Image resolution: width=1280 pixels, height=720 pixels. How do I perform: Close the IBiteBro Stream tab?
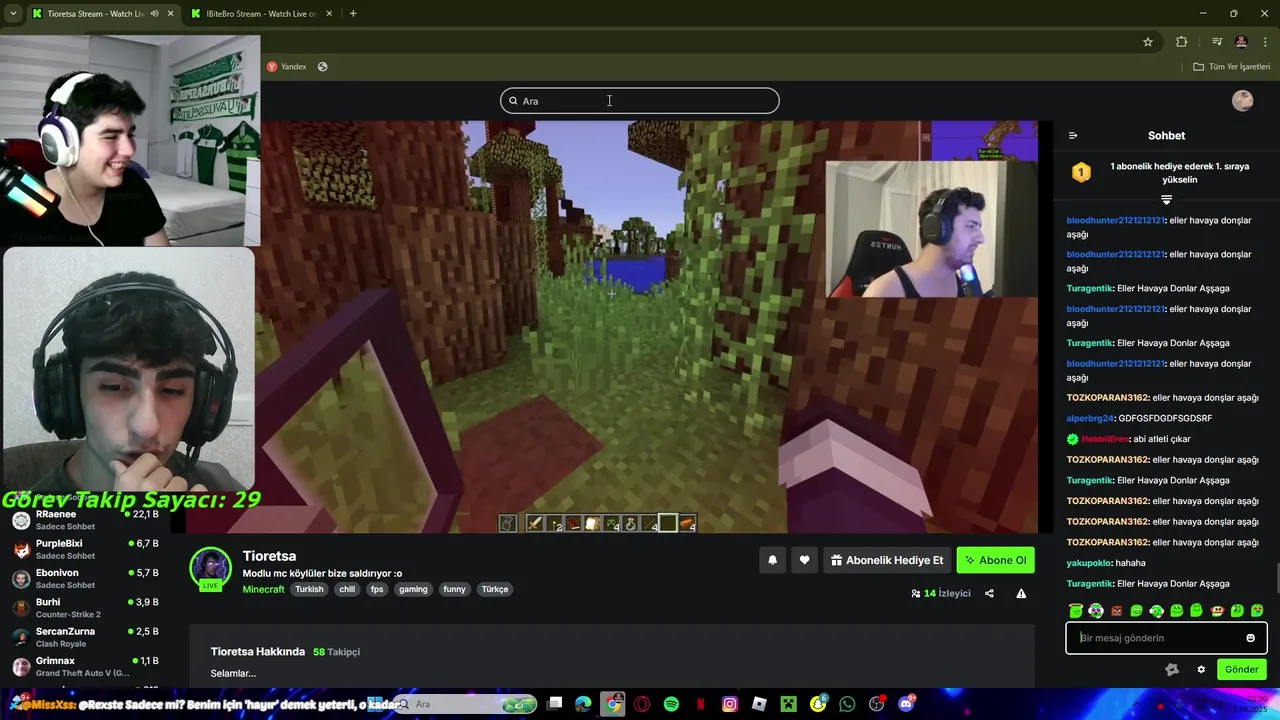point(328,13)
